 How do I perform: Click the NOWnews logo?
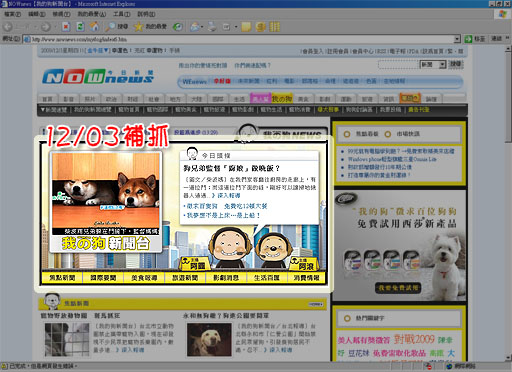(98, 76)
